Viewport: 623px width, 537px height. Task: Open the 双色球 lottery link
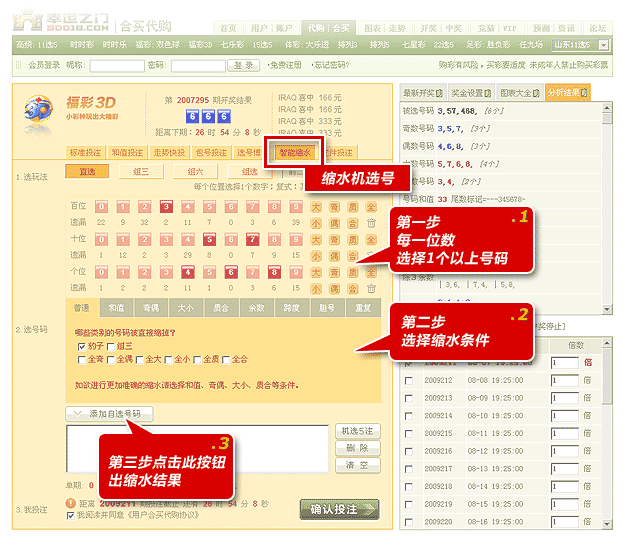[166, 45]
